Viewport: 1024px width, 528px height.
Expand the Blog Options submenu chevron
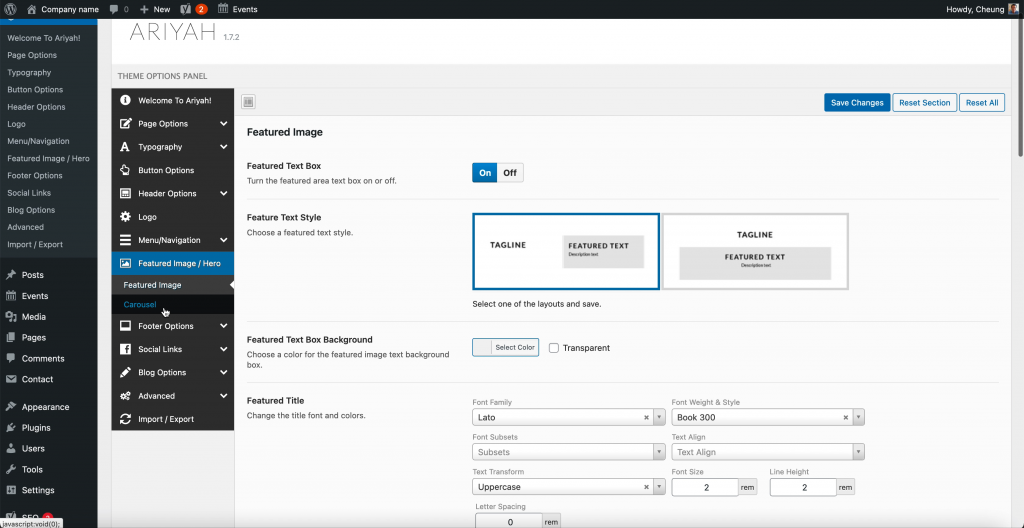coord(223,372)
